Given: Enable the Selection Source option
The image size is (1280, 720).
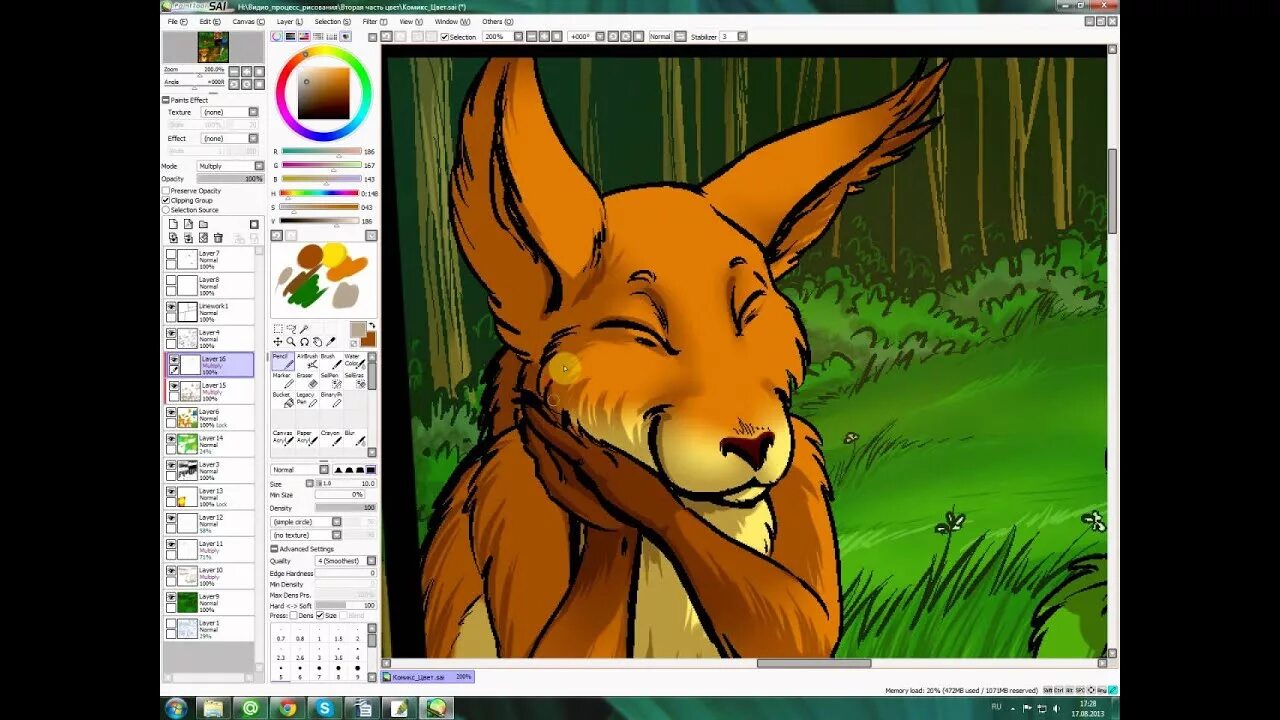Looking at the screenshot, I should (166, 210).
